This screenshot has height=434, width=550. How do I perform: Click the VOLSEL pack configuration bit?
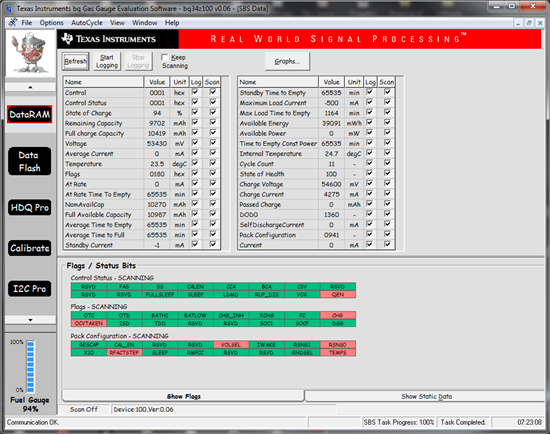[x=231, y=345]
